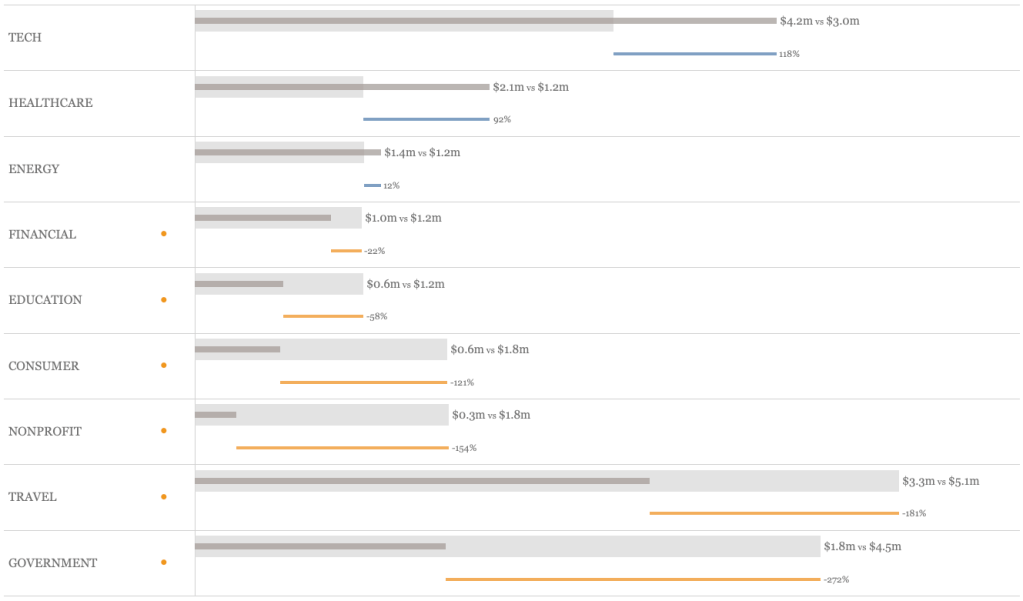This screenshot has height=601, width=1023.
Task: Click the ENERGY category label
Action: (34, 169)
